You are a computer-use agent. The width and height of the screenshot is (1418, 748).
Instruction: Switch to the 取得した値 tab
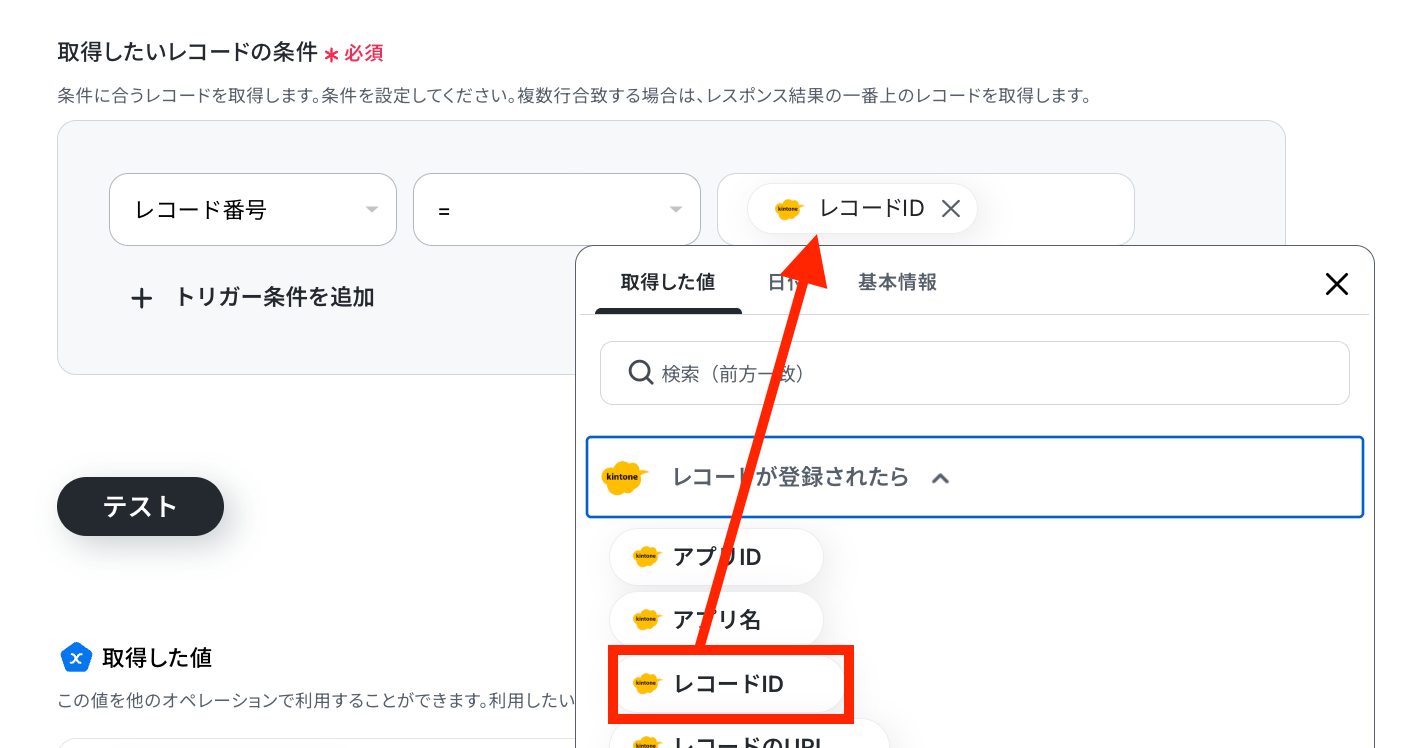coord(668,282)
